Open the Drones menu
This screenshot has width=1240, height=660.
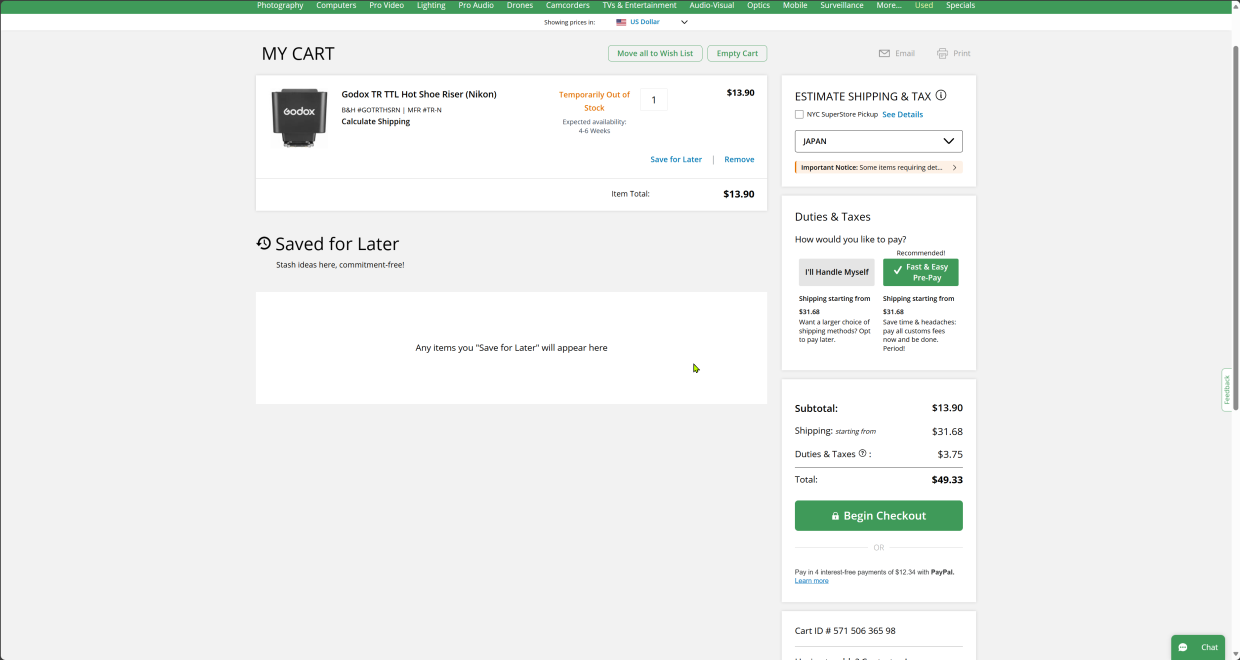click(520, 6)
